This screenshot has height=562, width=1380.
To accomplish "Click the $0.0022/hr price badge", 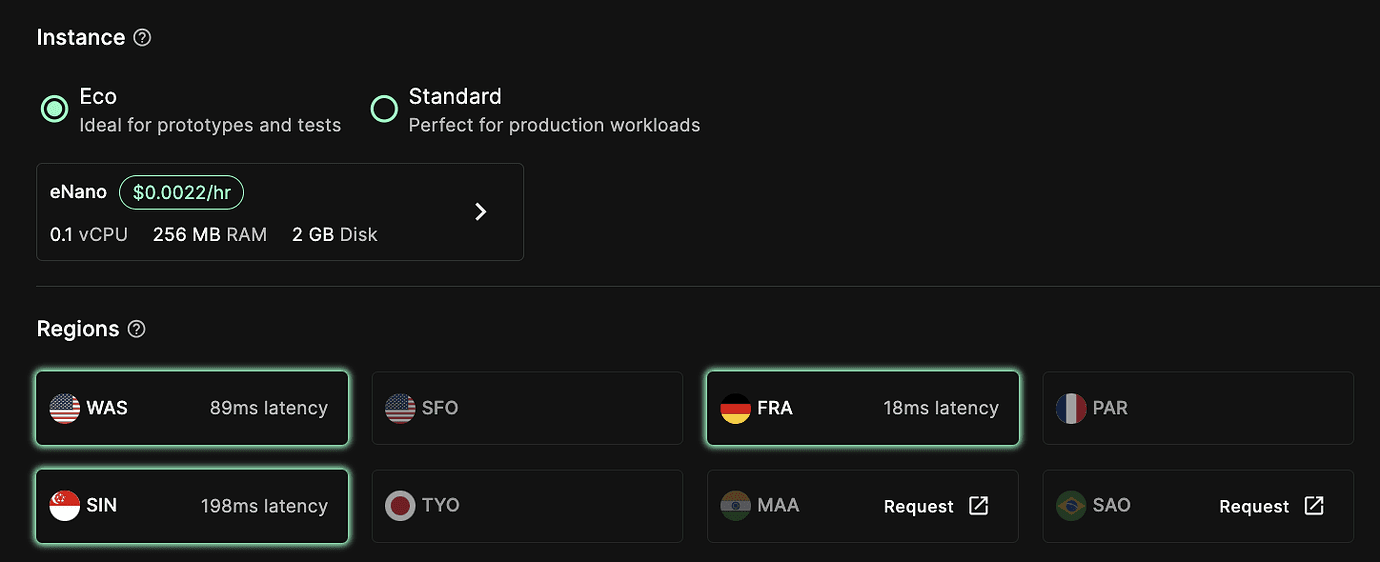I will [x=181, y=192].
